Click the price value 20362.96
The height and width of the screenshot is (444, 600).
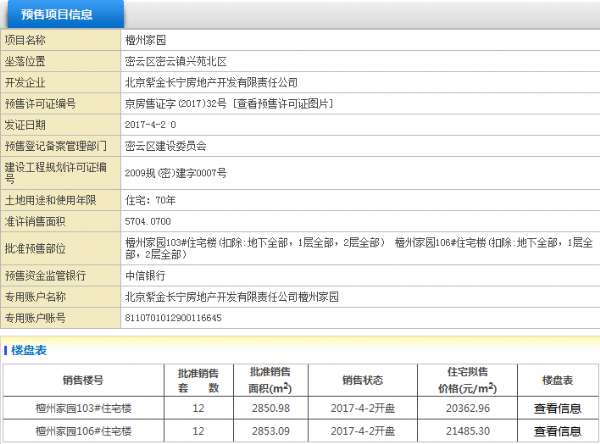click(x=468, y=408)
